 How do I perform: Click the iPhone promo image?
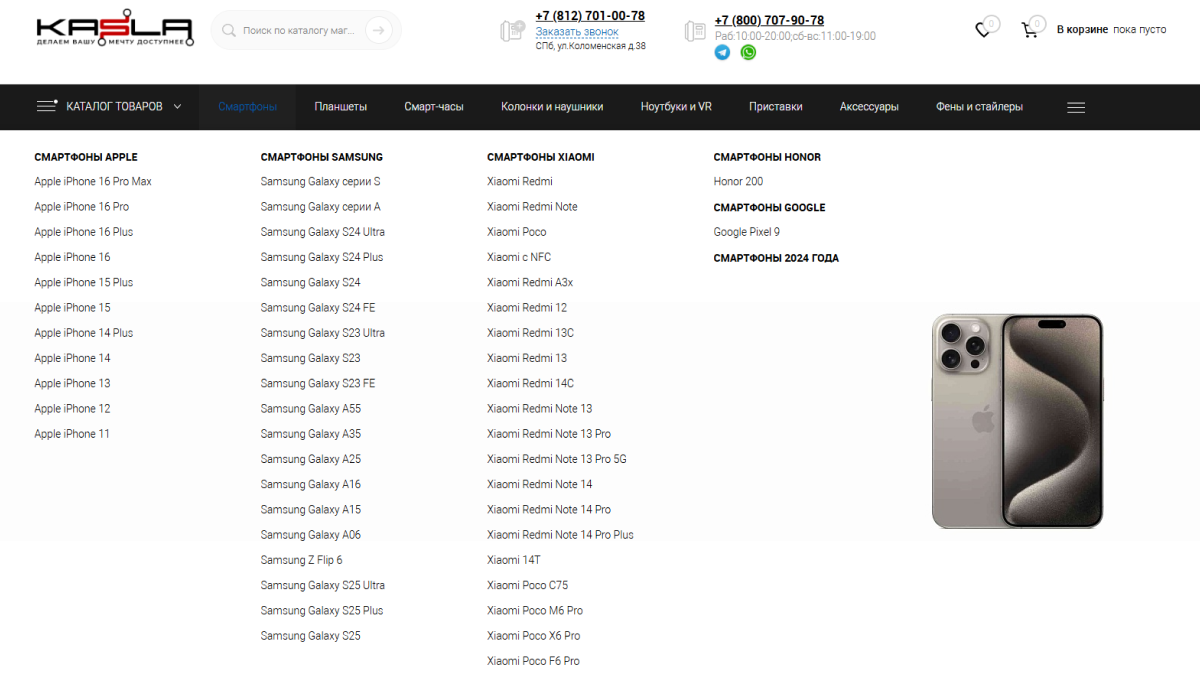point(1017,421)
